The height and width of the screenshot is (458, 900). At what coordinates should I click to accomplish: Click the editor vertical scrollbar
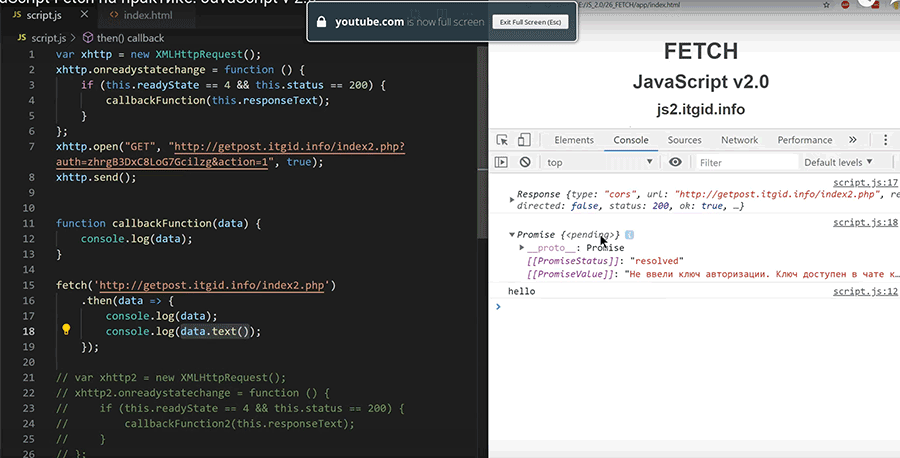(x=483, y=143)
